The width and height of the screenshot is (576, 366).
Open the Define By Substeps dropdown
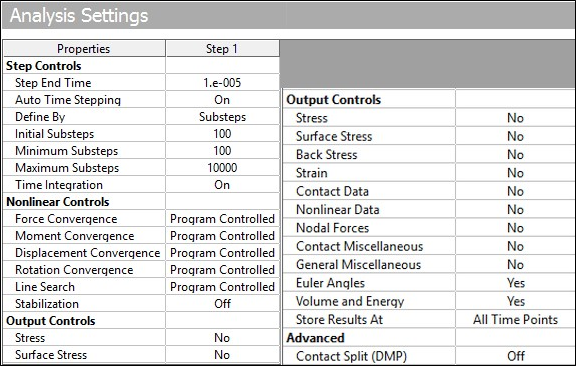point(222,117)
